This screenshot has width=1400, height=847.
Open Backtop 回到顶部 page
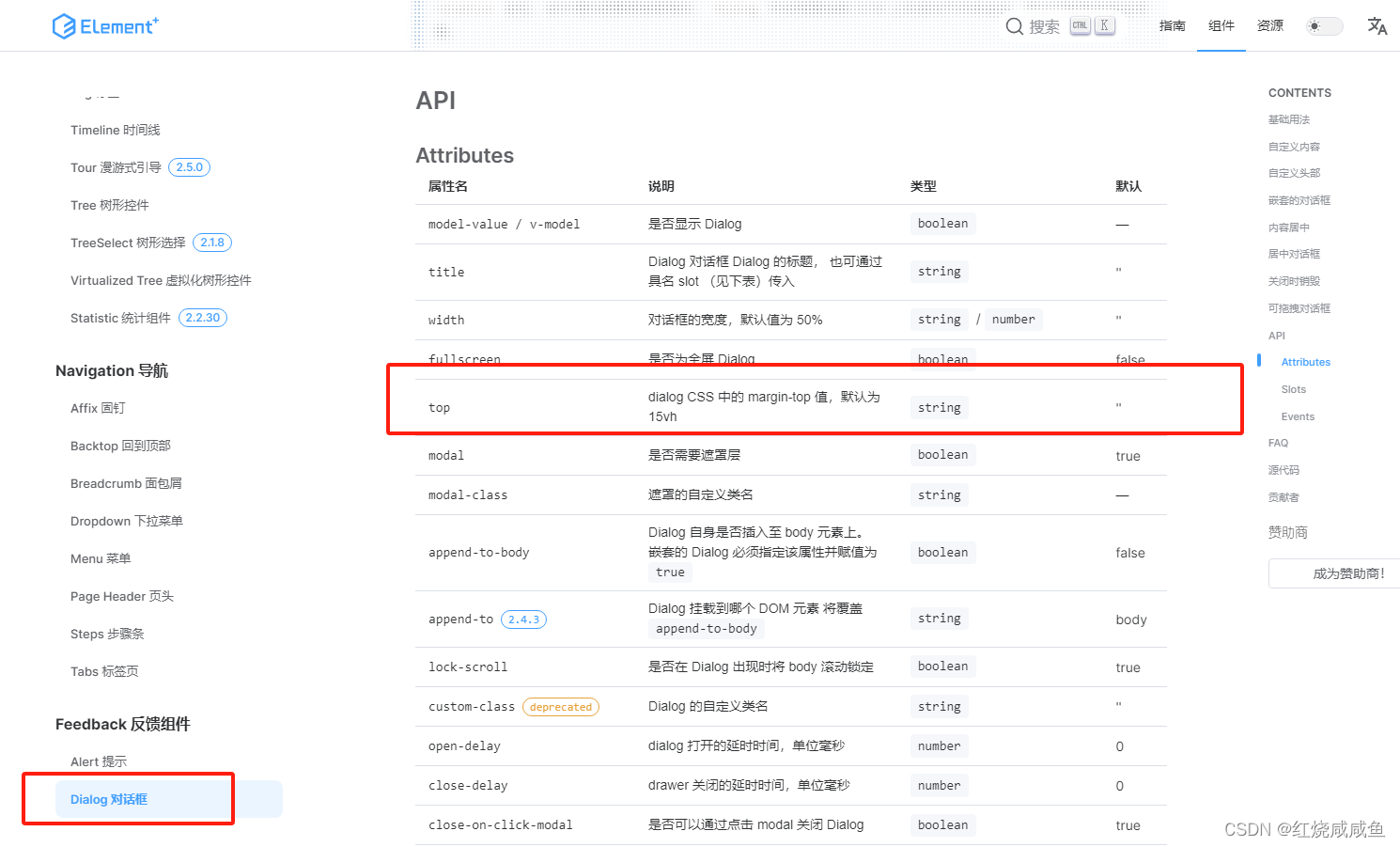pos(120,446)
